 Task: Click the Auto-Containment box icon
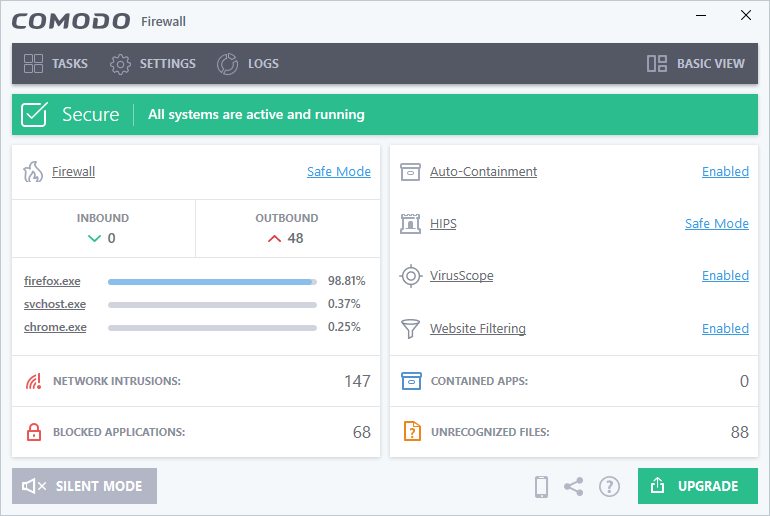pyautogui.click(x=410, y=172)
